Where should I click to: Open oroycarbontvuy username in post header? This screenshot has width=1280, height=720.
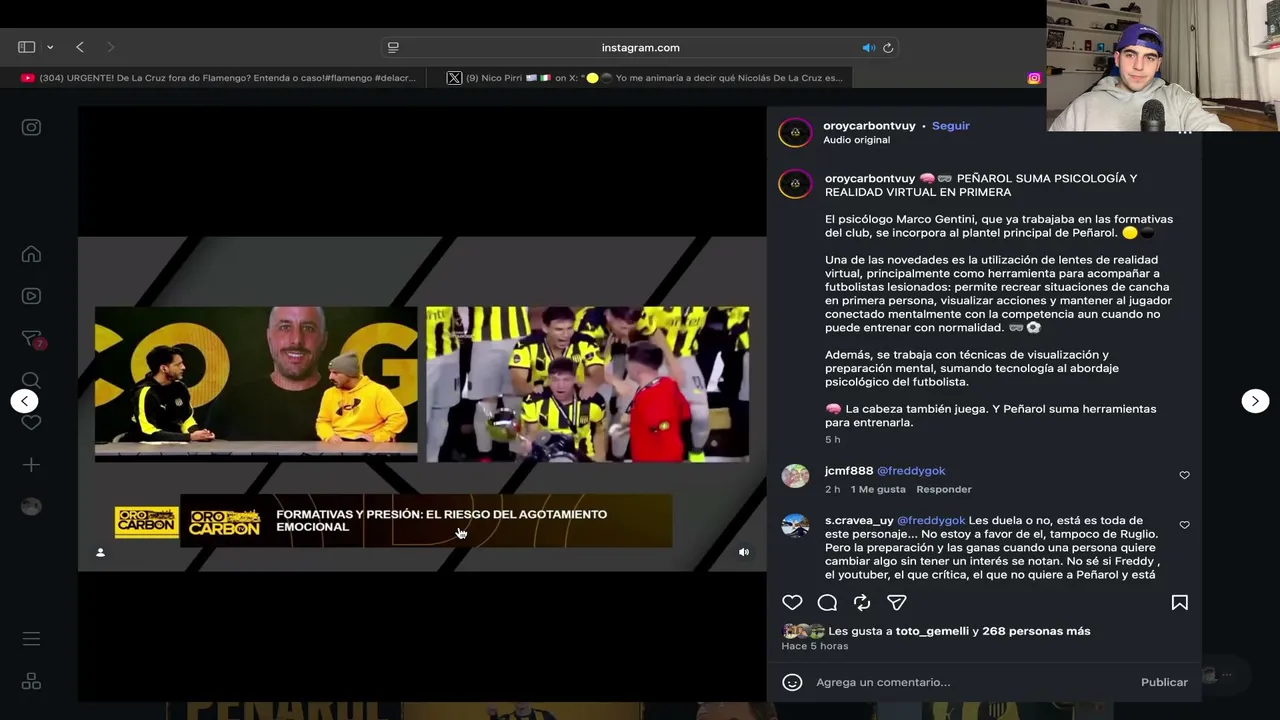pyautogui.click(x=869, y=126)
